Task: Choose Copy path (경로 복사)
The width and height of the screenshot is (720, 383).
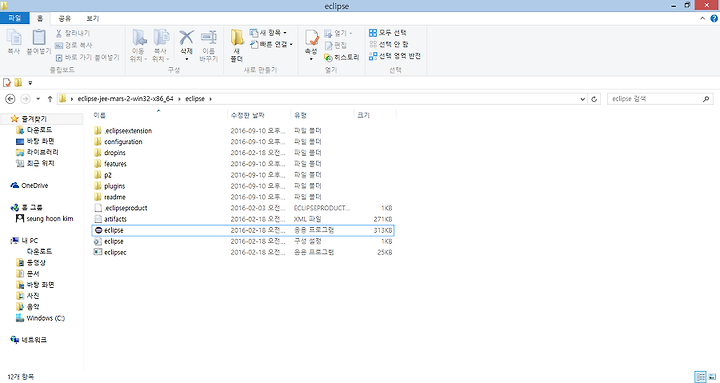Action: (73, 45)
